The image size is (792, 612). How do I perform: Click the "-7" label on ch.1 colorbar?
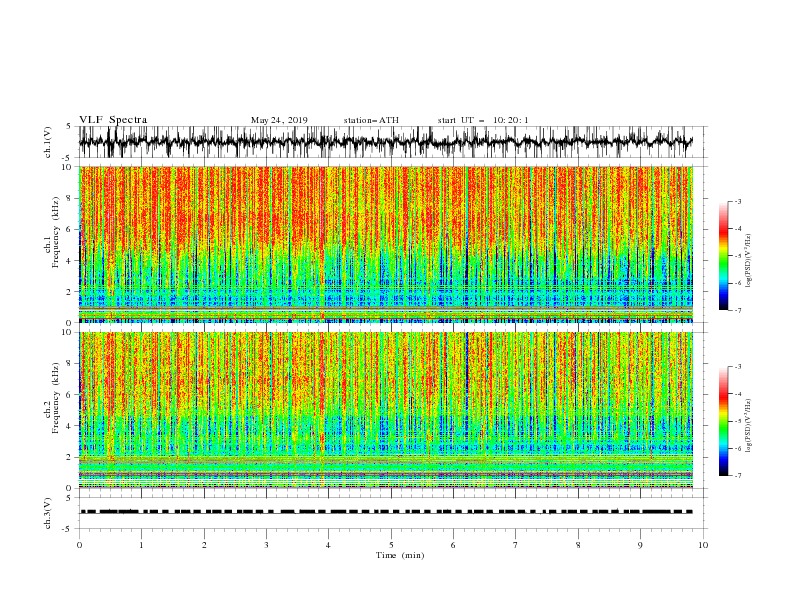[738, 310]
